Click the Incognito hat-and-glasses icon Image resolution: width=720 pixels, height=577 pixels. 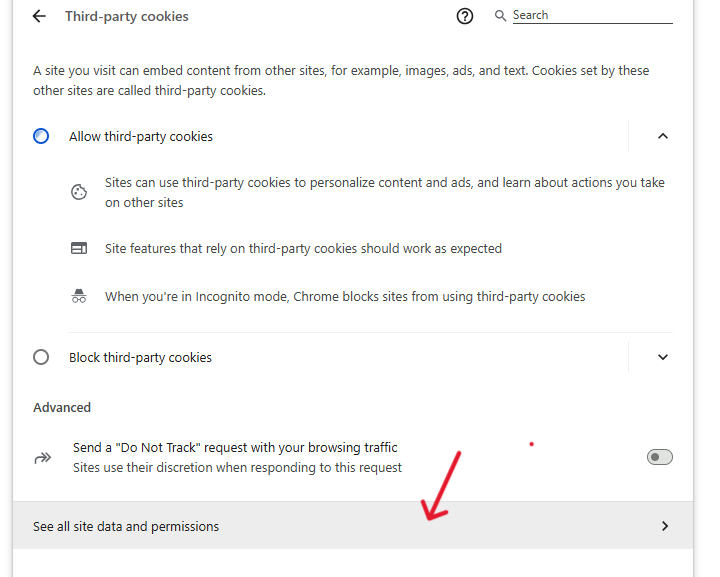click(80, 296)
